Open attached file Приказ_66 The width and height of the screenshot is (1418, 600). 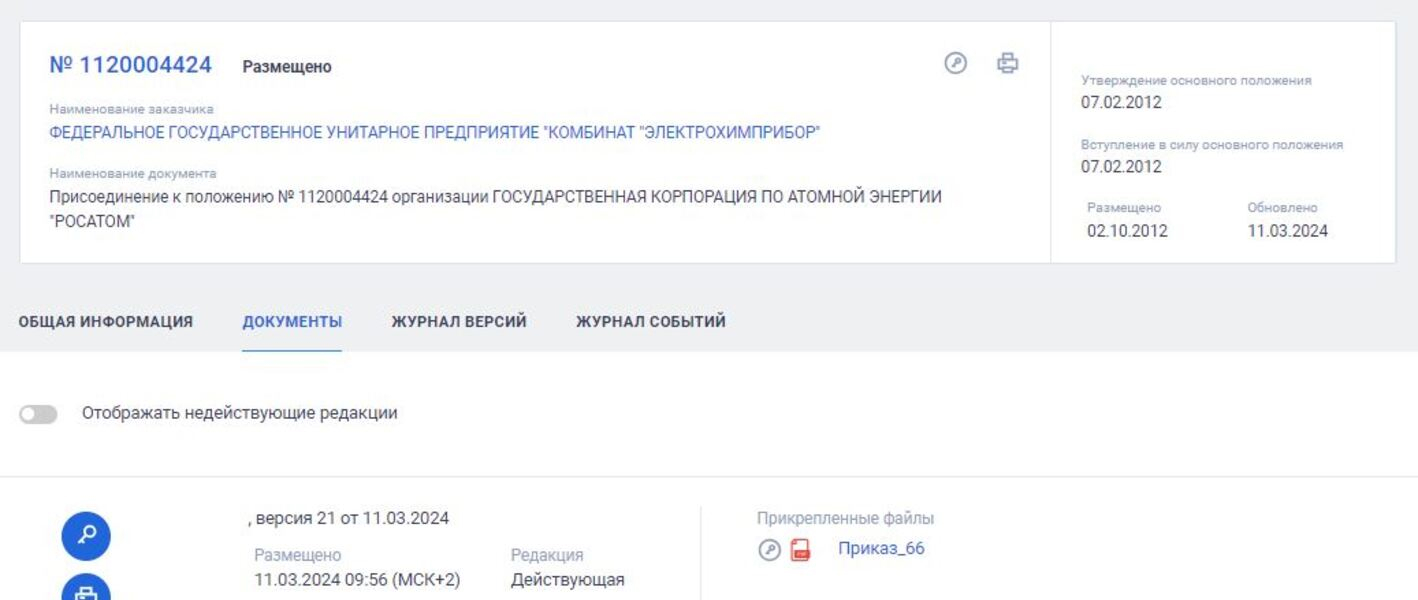881,548
